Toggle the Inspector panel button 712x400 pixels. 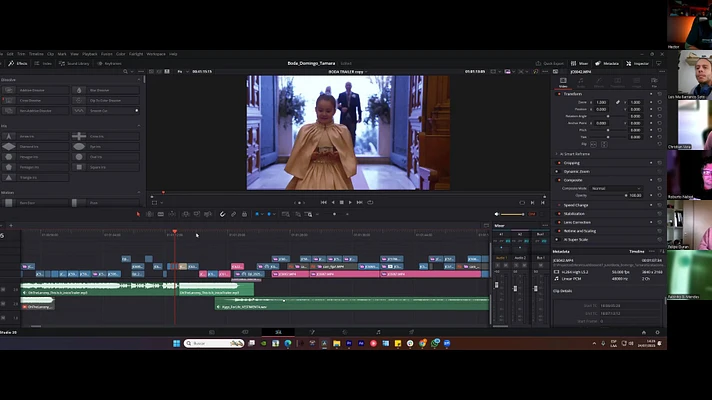638,64
